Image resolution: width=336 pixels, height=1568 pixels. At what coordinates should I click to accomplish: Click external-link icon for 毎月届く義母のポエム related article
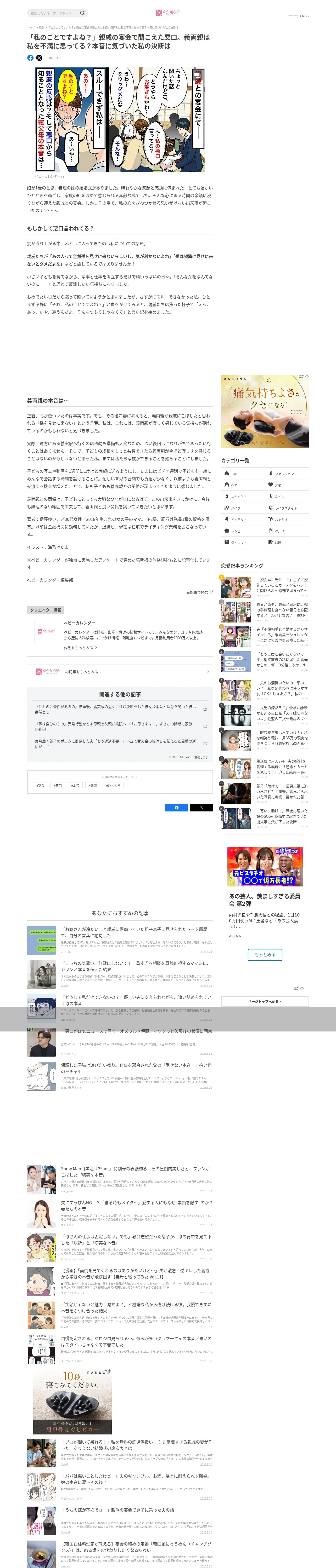(x=205, y=743)
